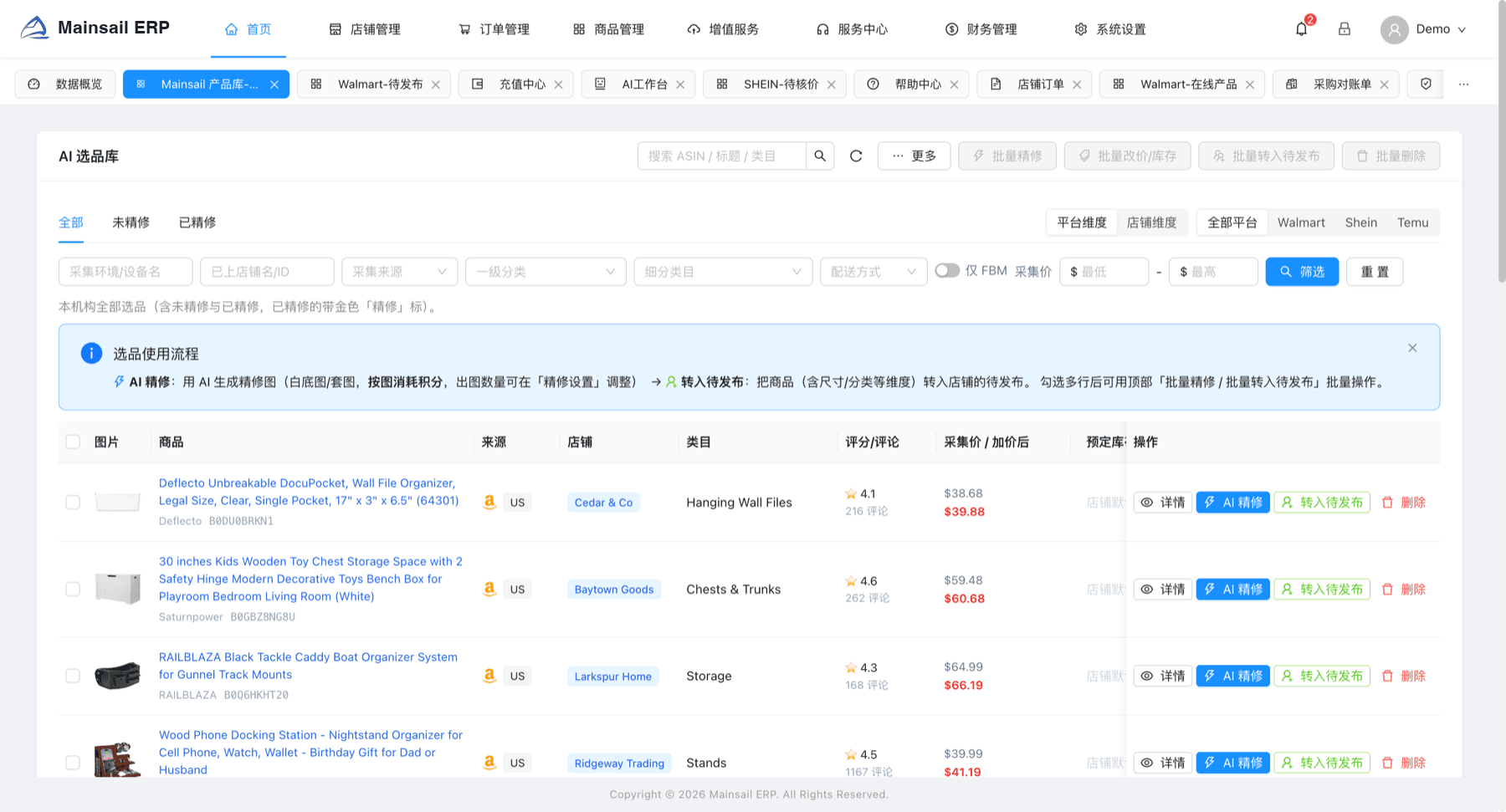Open the 财务管理 menu
This screenshot has height=812, width=1506.
[x=981, y=29]
